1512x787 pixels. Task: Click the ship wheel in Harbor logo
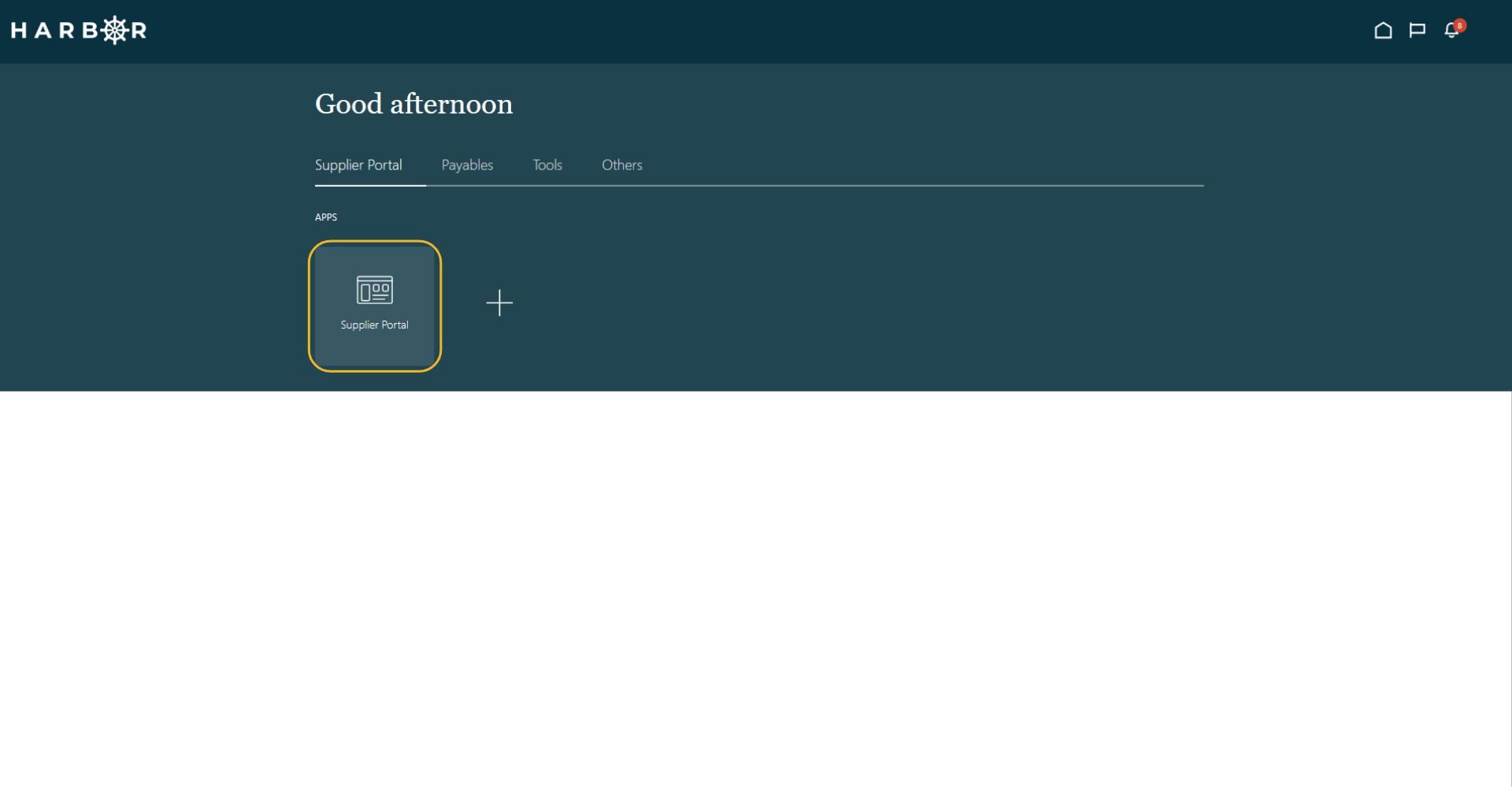click(115, 30)
